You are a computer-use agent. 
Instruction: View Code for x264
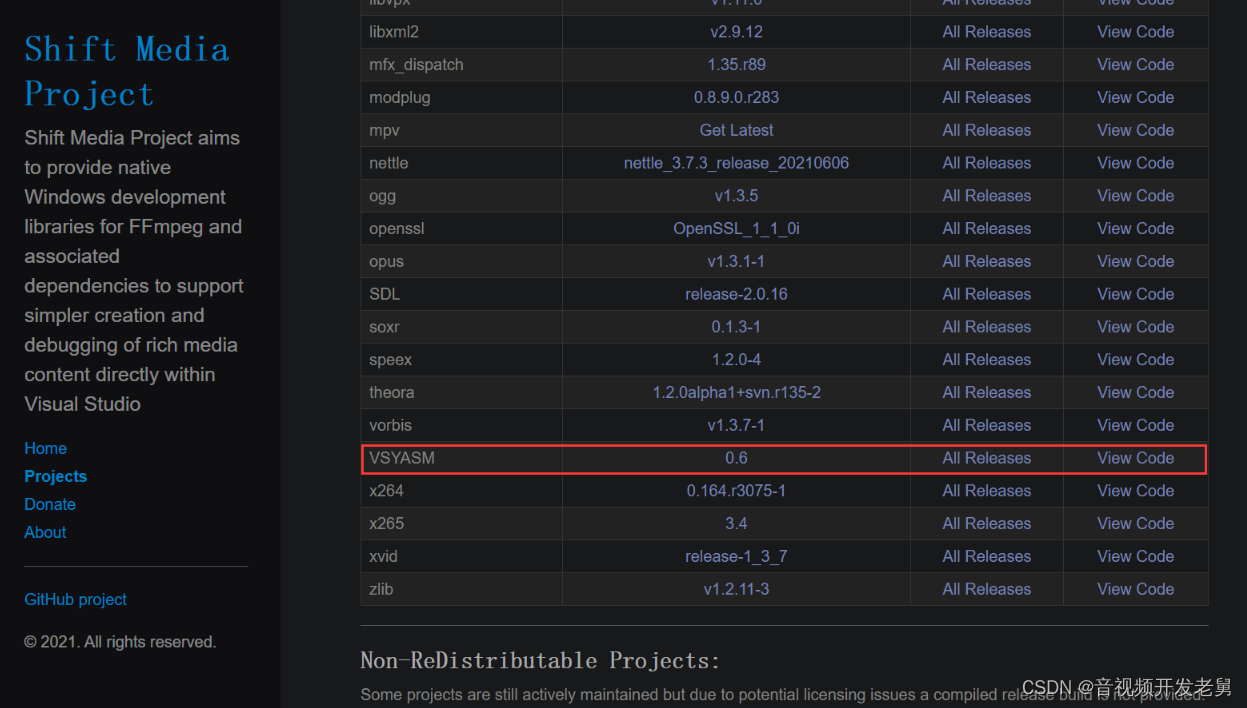(1136, 491)
